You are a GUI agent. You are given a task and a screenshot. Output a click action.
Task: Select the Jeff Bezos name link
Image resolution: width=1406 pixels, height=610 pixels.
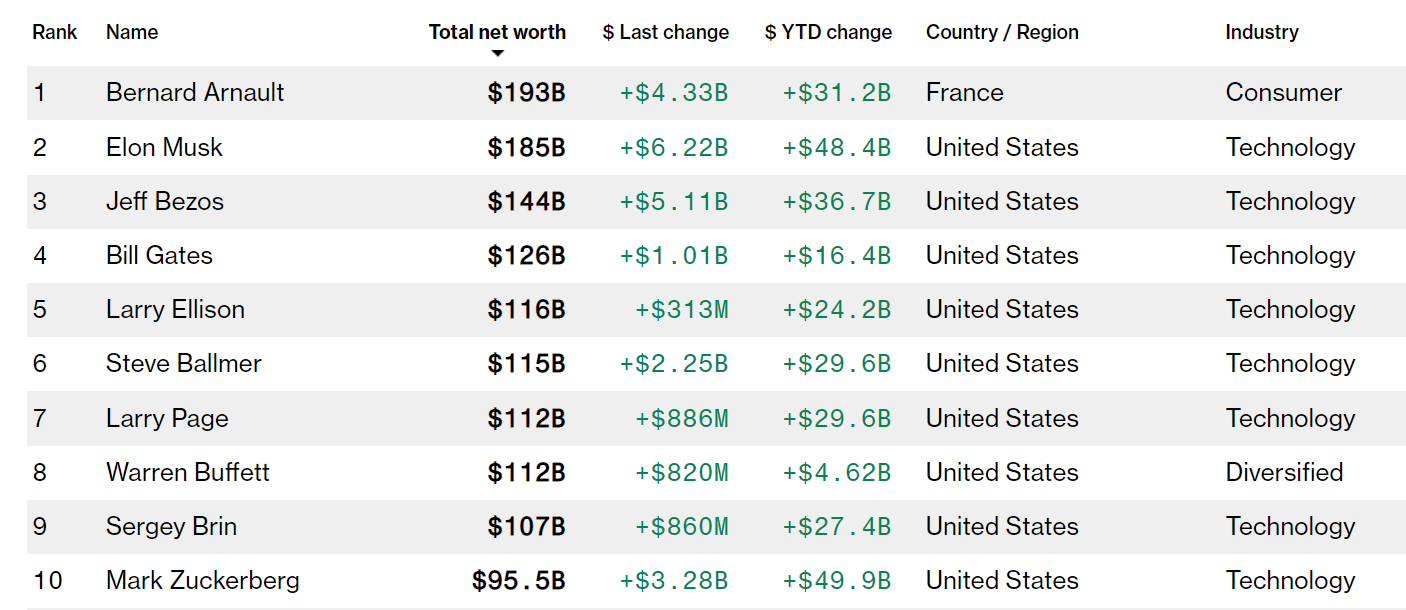click(165, 202)
